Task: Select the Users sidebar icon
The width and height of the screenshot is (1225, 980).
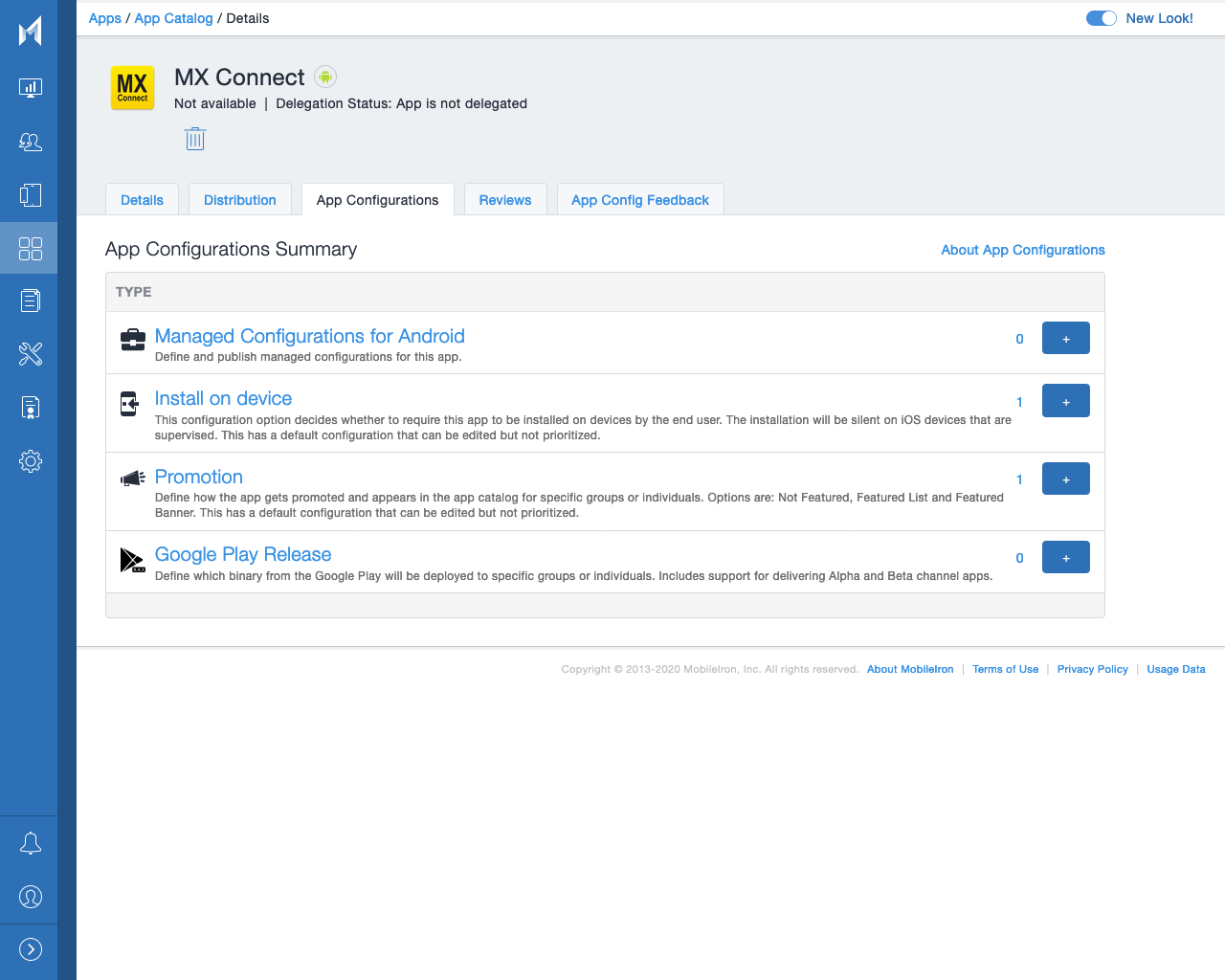Action: 30,142
